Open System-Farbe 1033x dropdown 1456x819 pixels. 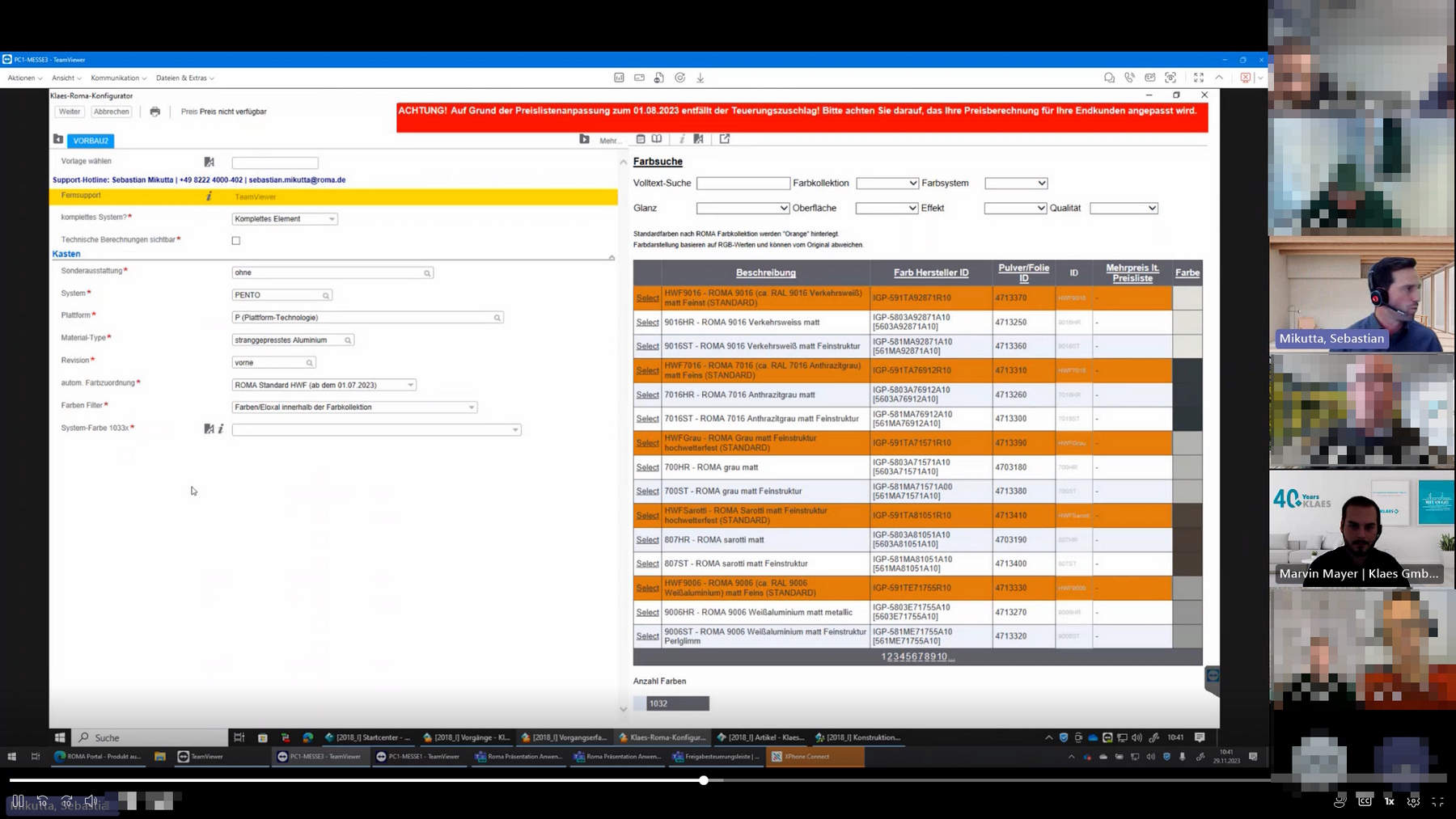tap(376, 430)
